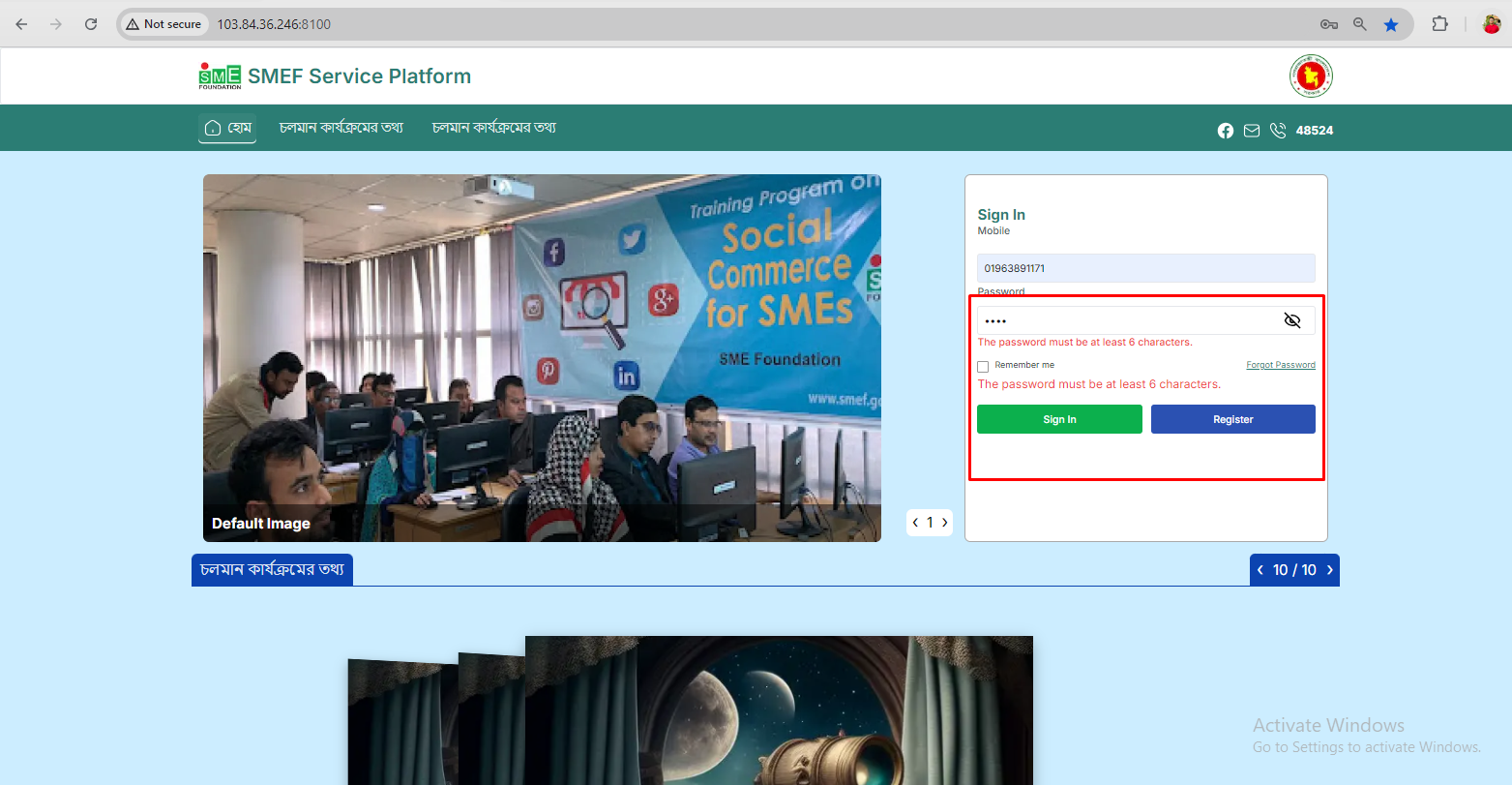The width and height of the screenshot is (1512, 785).
Task: Go to next slide in image carousel pager
Action: coord(945,523)
